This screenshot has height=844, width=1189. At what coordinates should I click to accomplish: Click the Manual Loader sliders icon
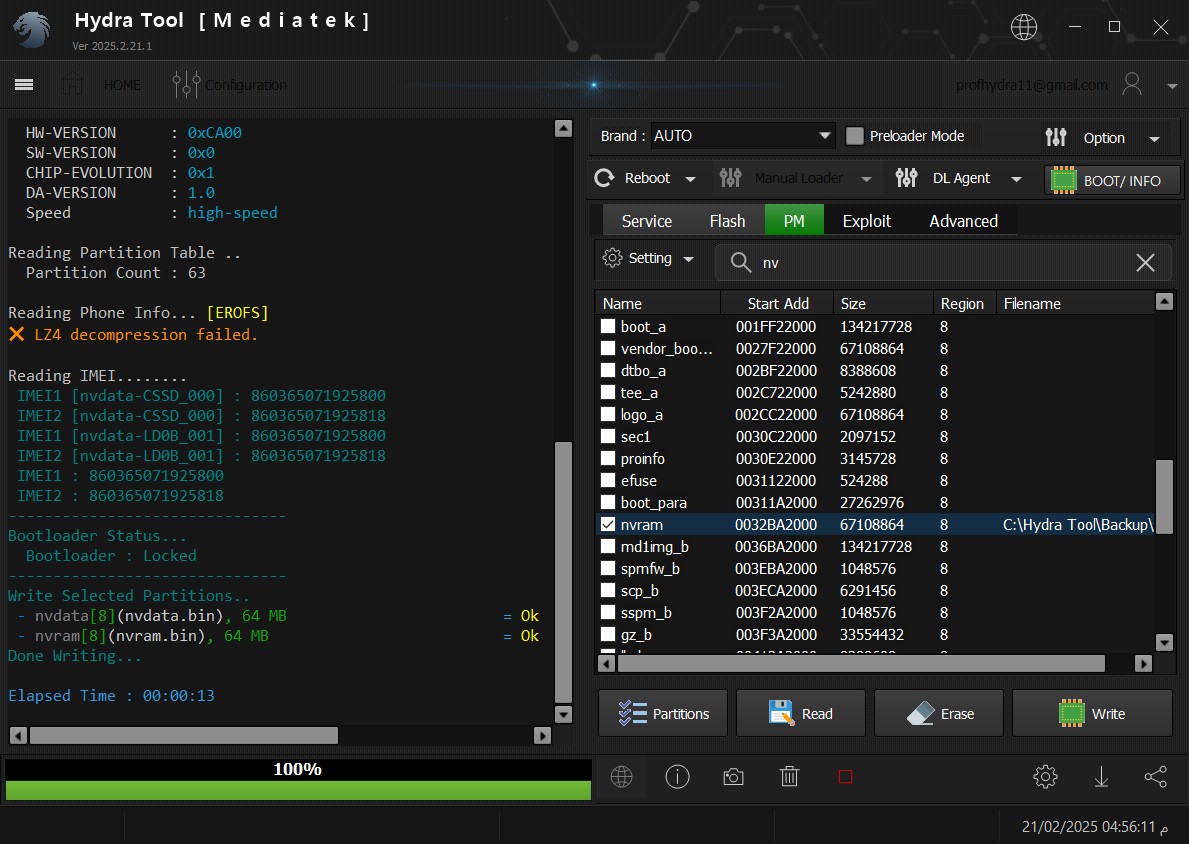(x=730, y=178)
